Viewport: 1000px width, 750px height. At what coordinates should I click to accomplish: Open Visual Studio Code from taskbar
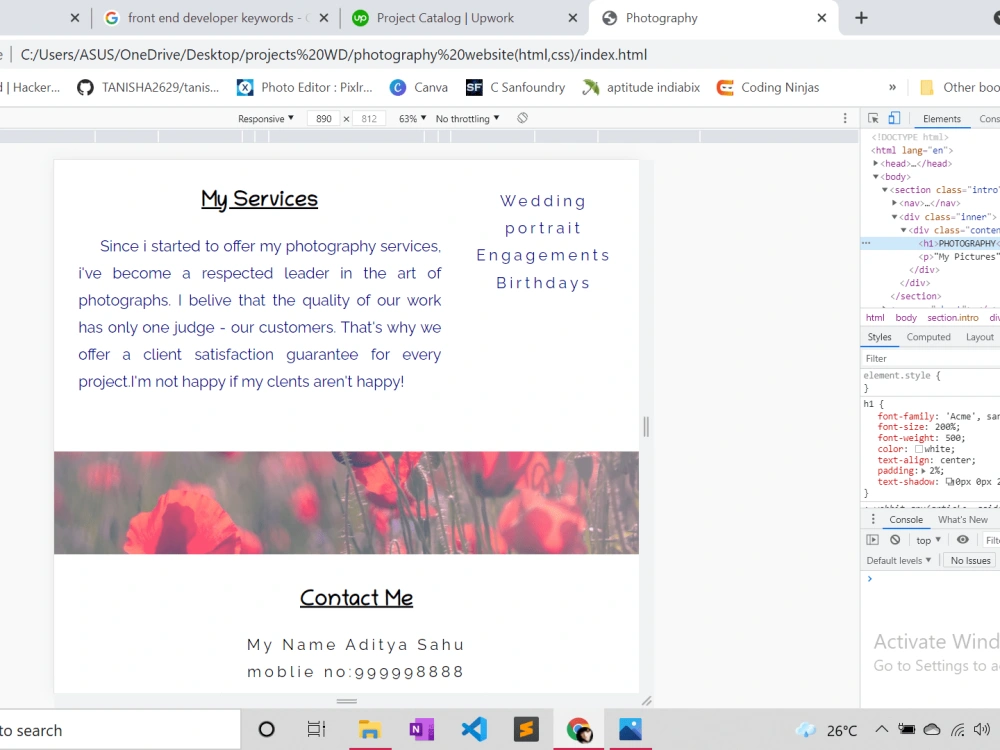pos(474,729)
